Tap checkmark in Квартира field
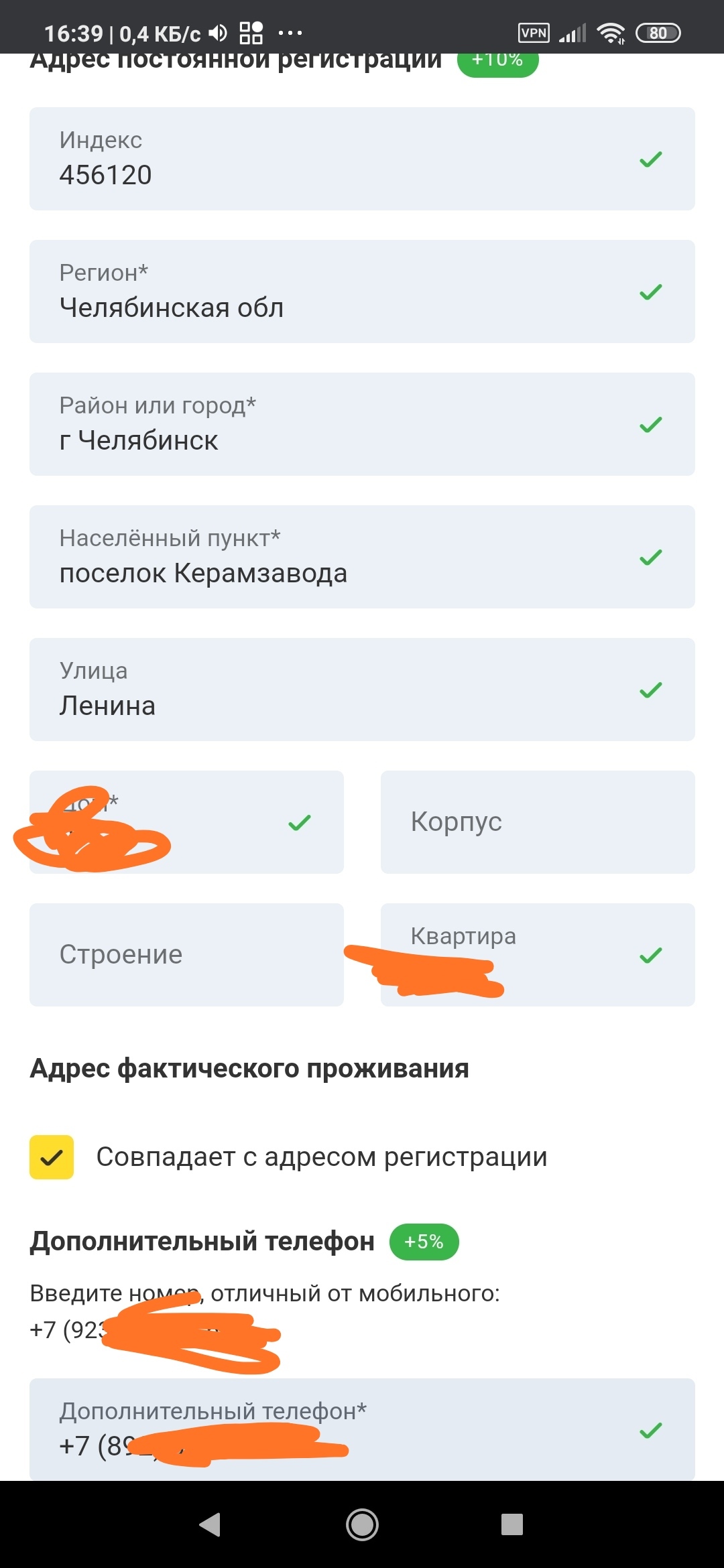The image size is (724, 1568). pyautogui.click(x=650, y=956)
